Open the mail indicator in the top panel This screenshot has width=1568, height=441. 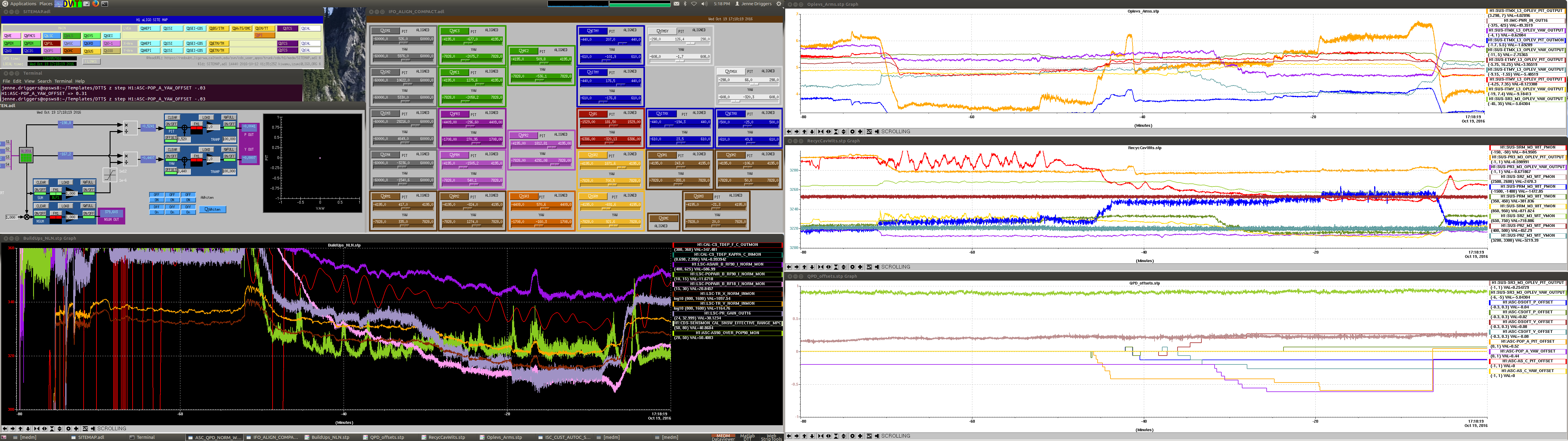[676, 4]
